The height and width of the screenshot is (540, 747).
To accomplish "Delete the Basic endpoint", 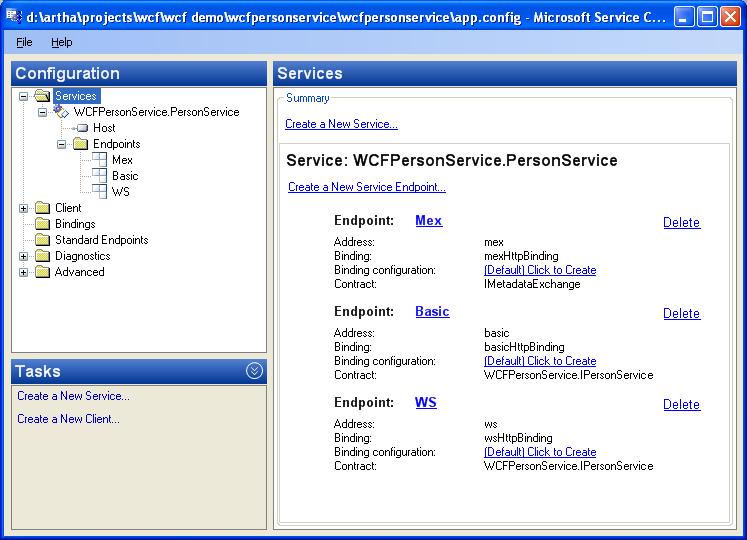I will coord(682,314).
